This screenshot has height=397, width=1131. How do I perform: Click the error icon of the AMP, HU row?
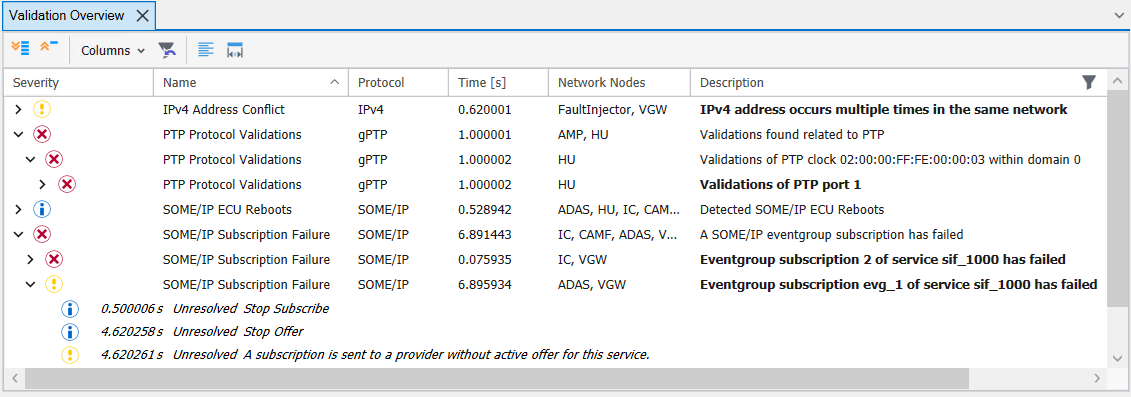click(43, 134)
